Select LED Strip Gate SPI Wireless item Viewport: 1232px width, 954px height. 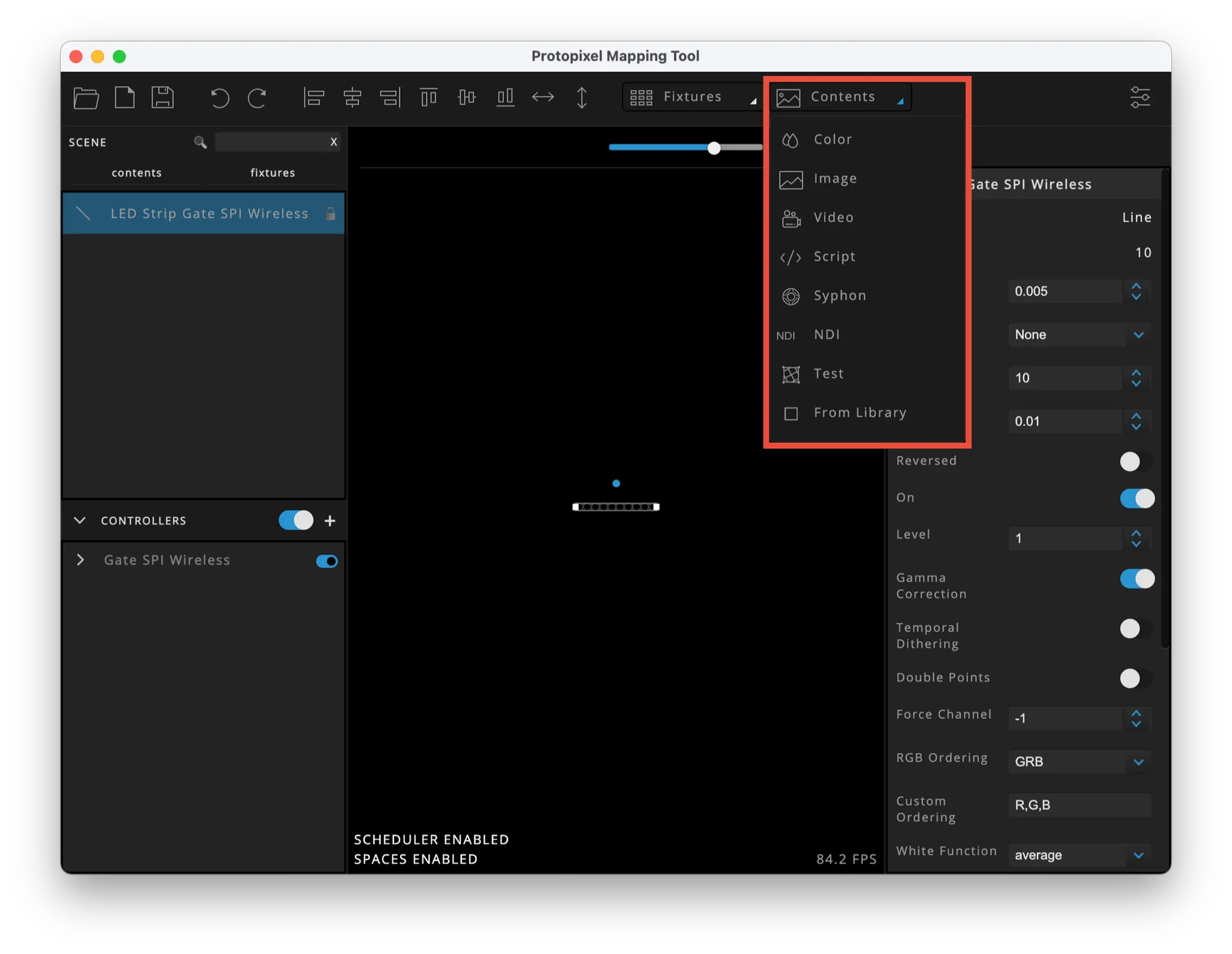(x=203, y=214)
